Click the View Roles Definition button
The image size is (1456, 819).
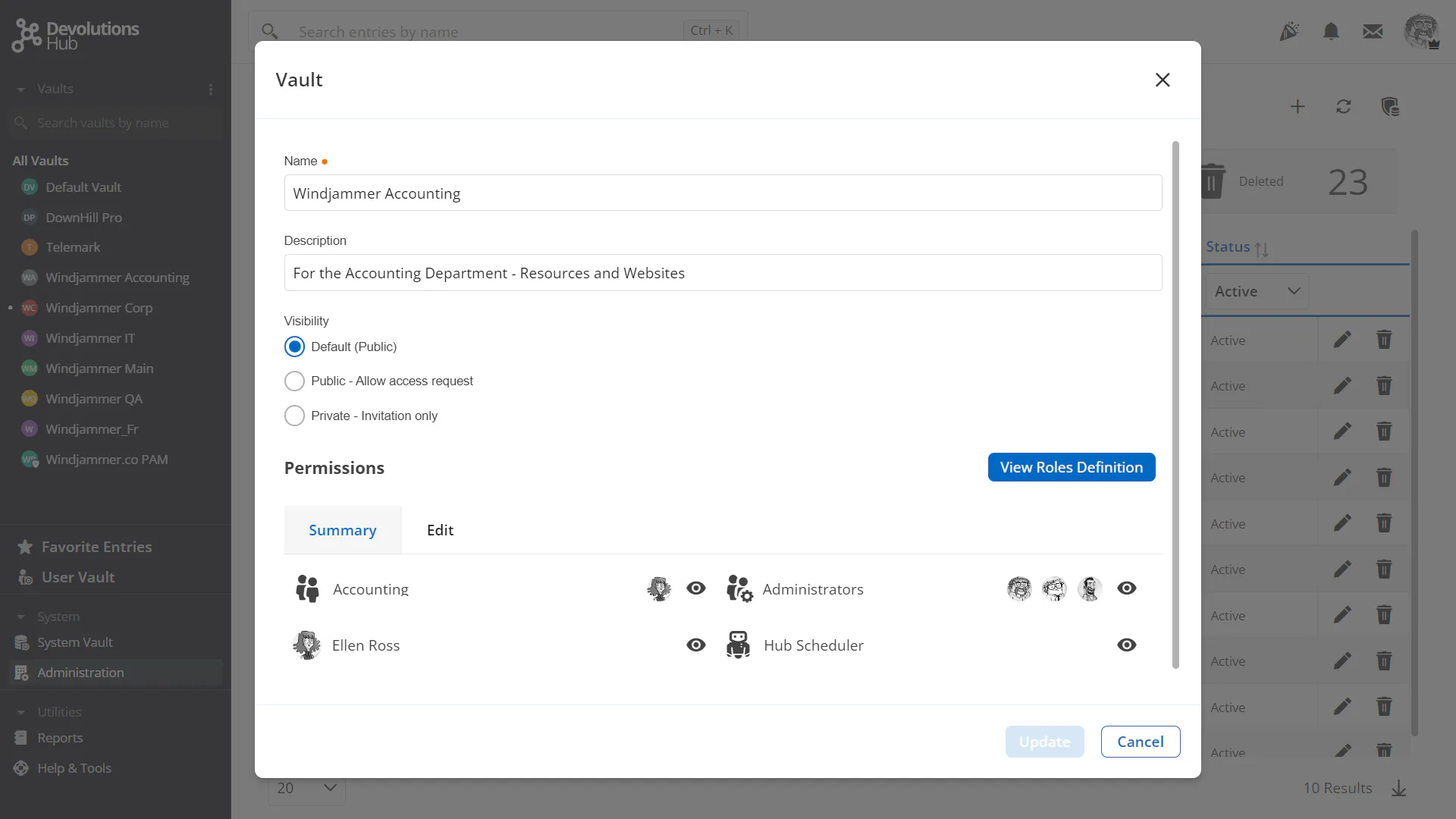click(x=1072, y=467)
